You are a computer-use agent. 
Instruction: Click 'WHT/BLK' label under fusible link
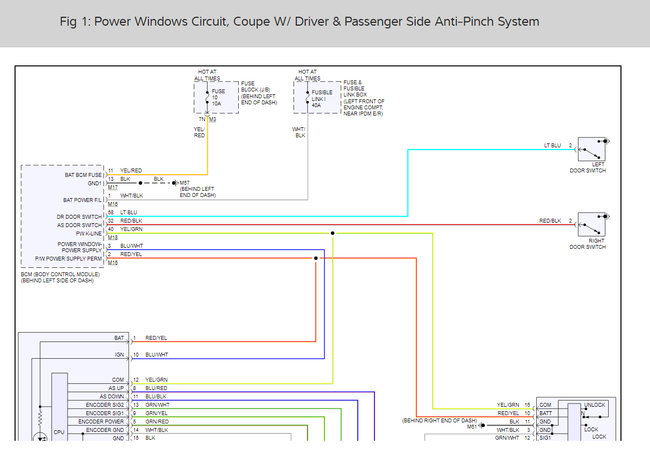coord(299,132)
